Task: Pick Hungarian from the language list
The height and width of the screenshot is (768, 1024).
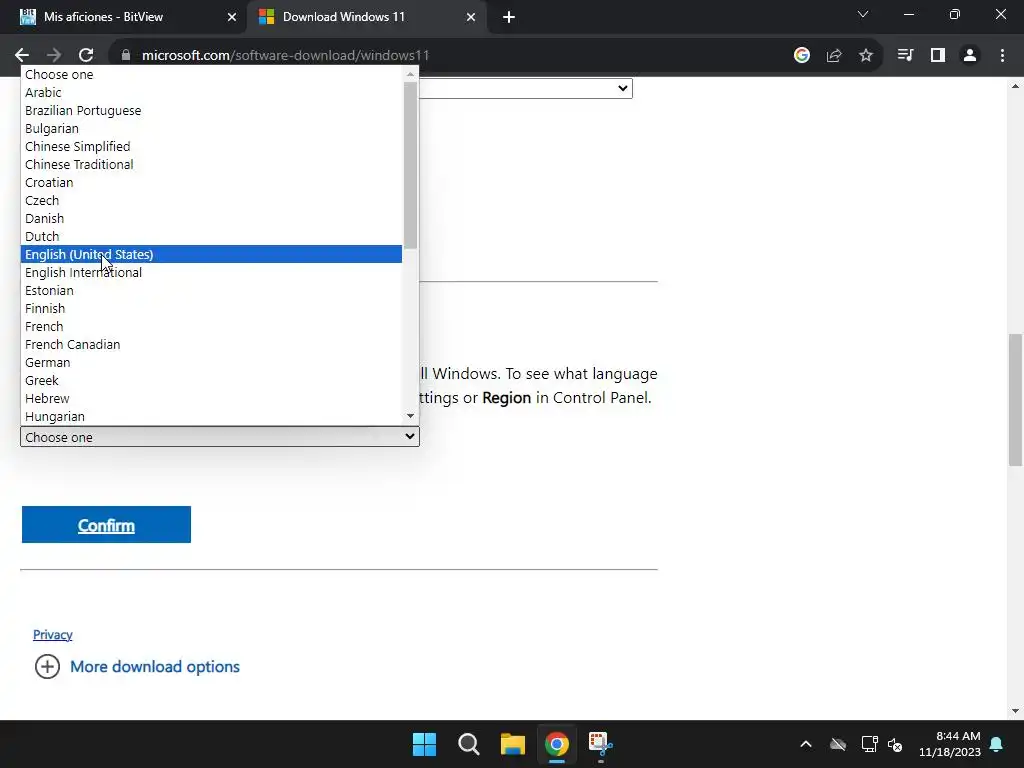Action: (x=212, y=416)
